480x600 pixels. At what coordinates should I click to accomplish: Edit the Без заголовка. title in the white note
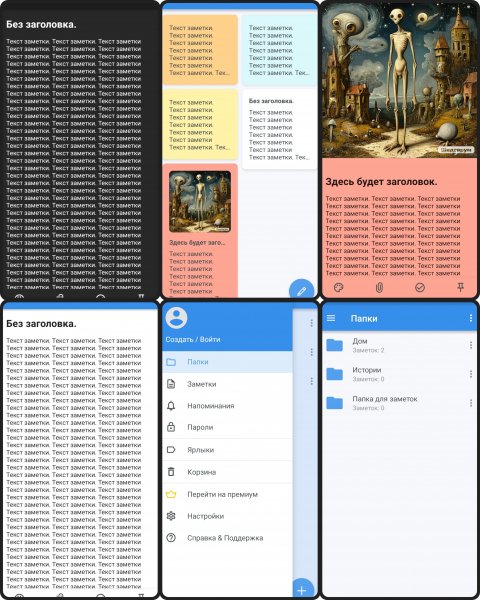[41, 324]
